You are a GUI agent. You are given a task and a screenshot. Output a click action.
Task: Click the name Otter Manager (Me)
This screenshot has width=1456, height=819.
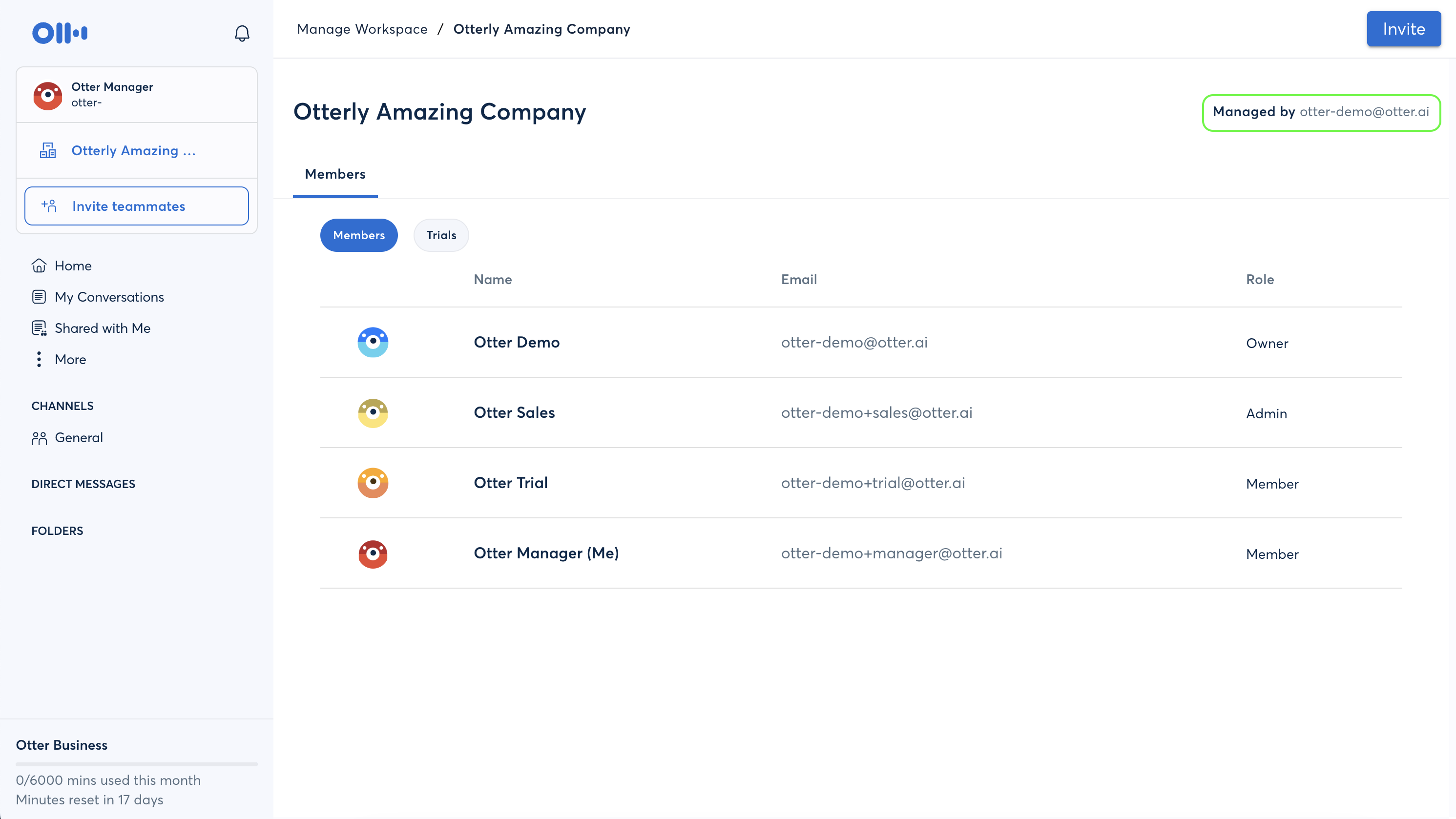tap(546, 553)
